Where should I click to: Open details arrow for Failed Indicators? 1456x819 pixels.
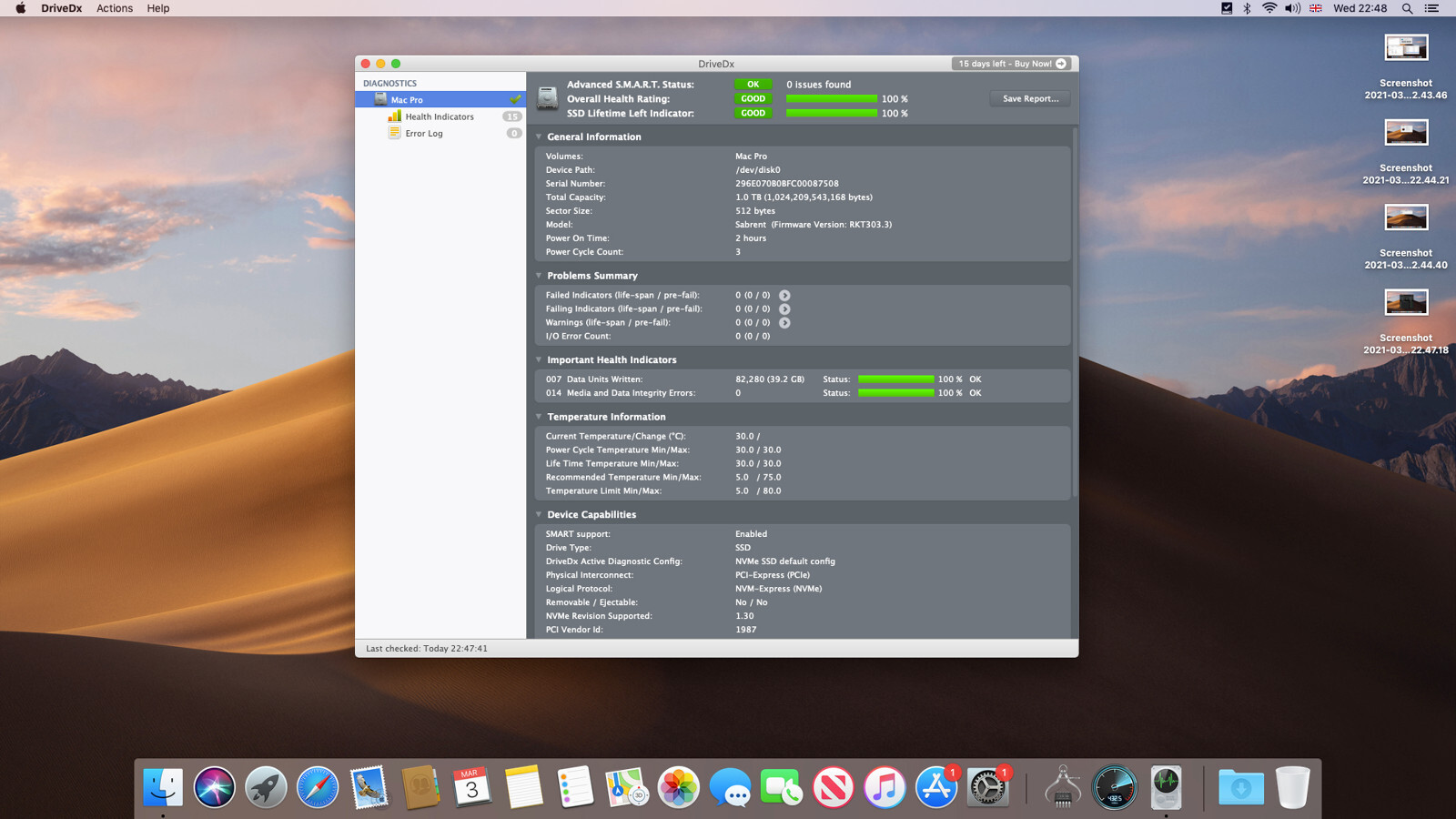784,295
